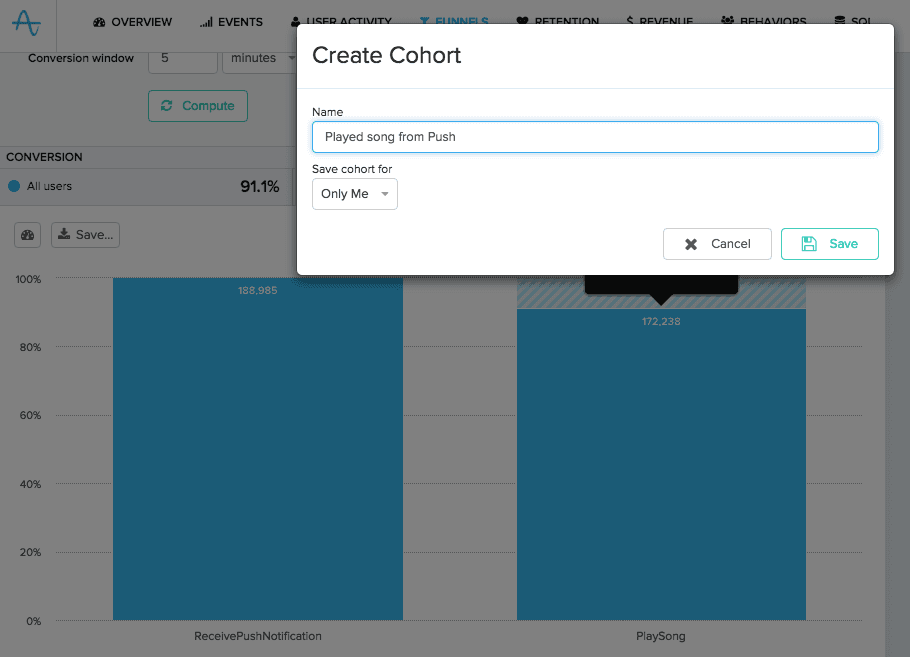Click the ReceivePushNotification funnel bar
Screen dimensions: 910x657
(258, 450)
